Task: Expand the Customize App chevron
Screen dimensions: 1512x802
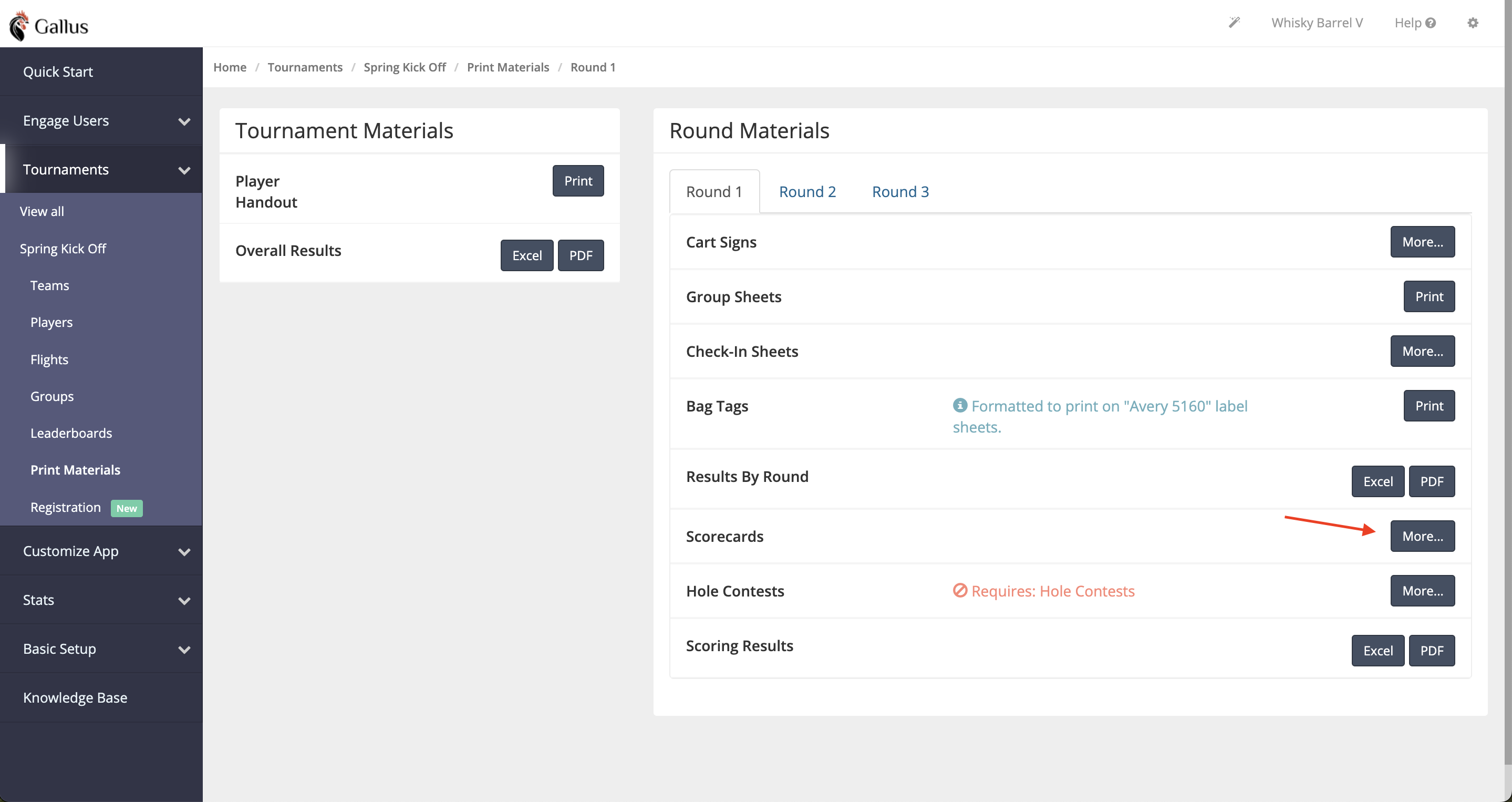Action: (184, 552)
